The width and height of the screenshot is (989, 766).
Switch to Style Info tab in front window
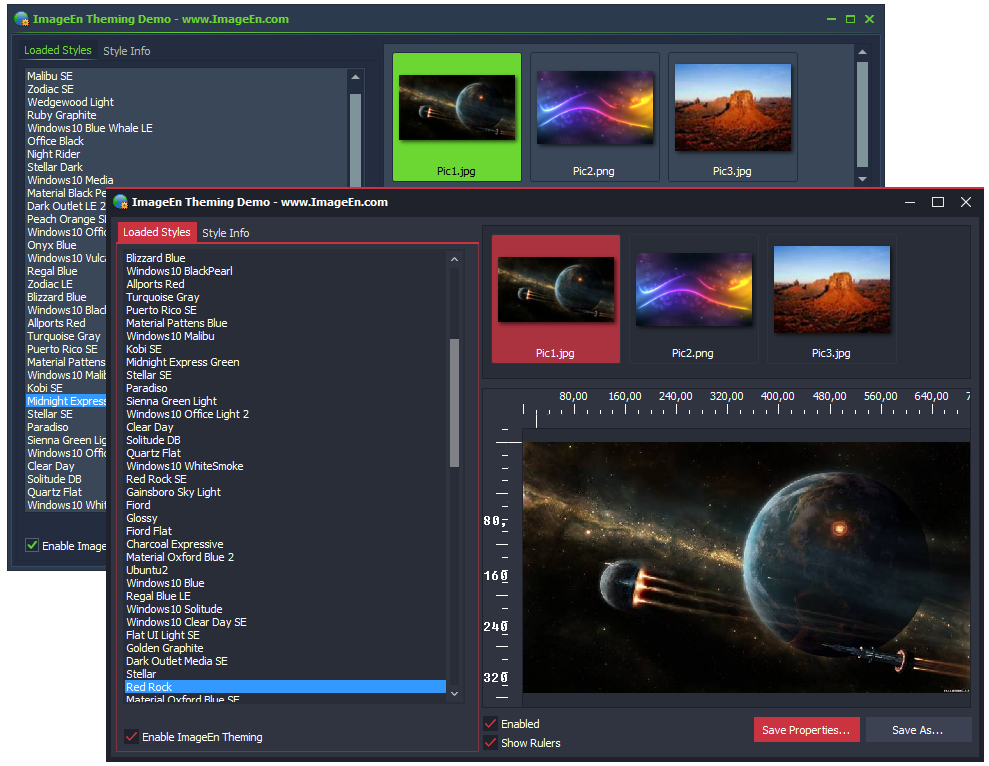pos(225,233)
